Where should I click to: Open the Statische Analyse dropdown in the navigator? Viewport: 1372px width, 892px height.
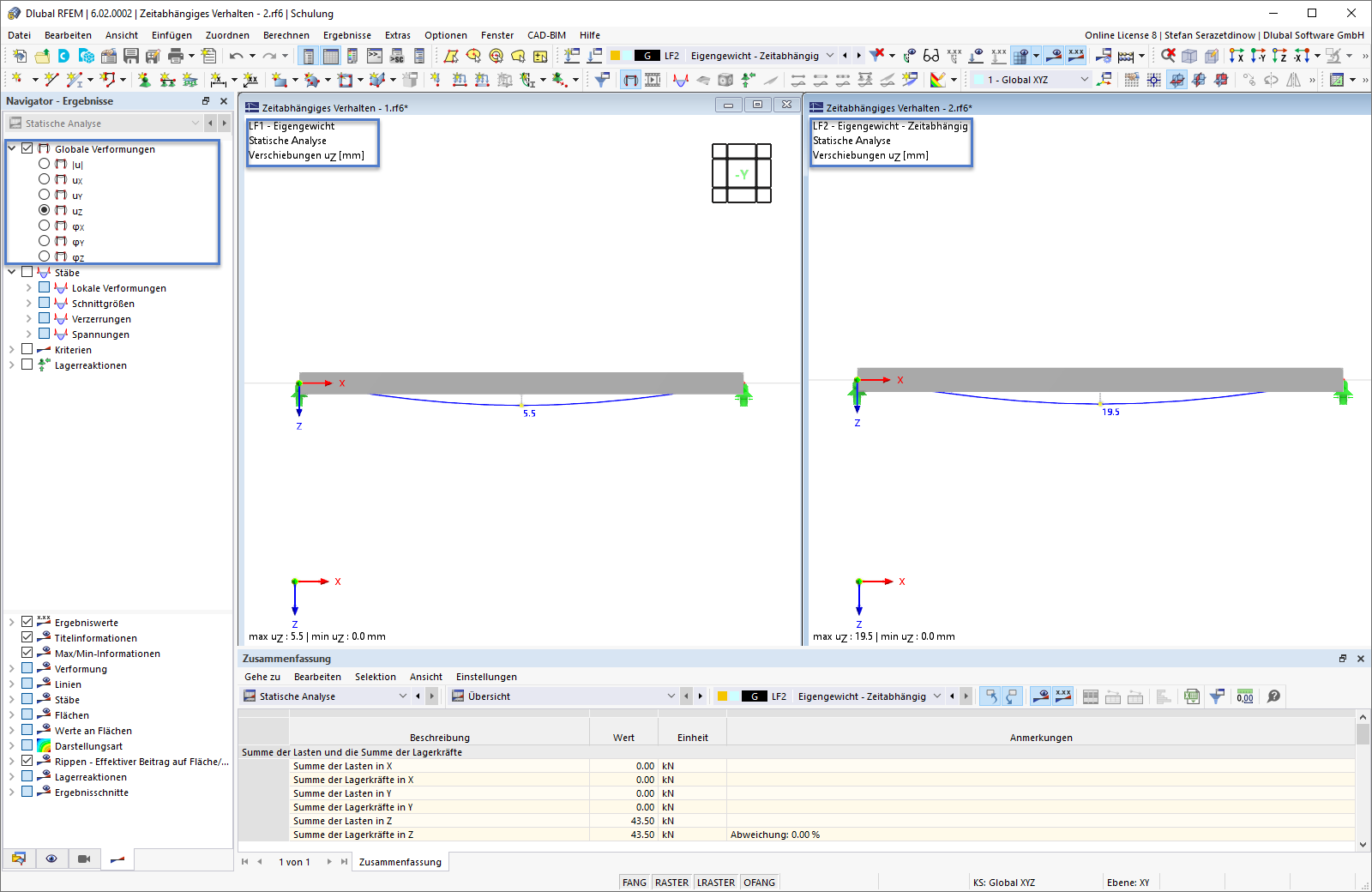(195, 123)
